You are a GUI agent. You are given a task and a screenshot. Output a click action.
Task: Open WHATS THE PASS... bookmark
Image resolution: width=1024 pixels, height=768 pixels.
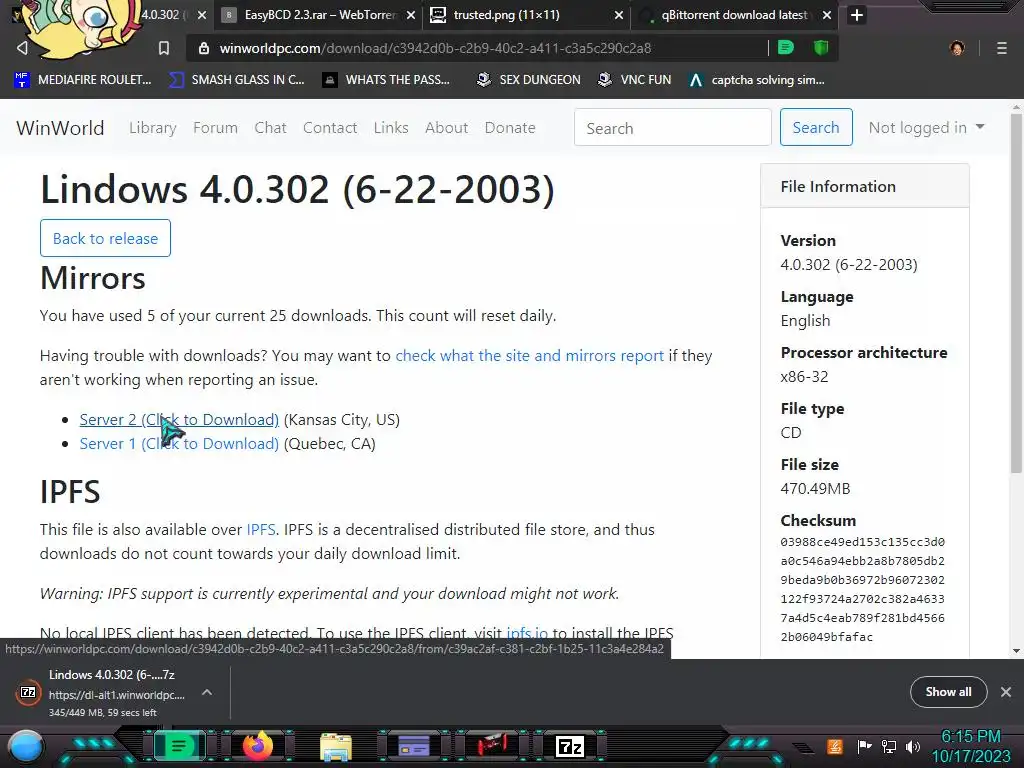[387, 80]
